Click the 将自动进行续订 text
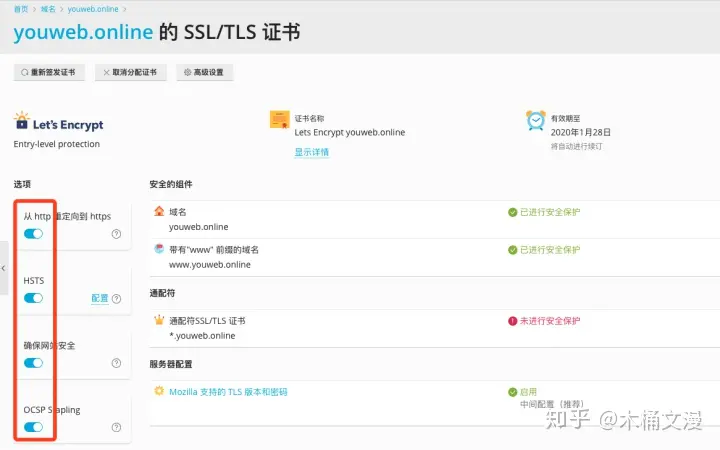Screen dimensions: 720x450 [576, 146]
